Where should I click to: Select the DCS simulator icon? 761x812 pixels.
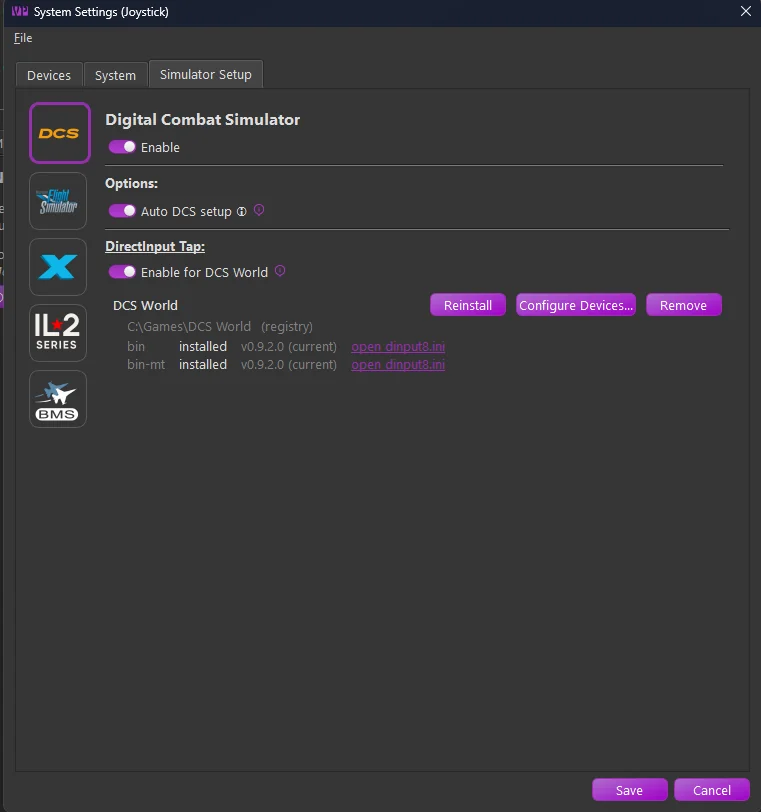[x=60, y=133]
